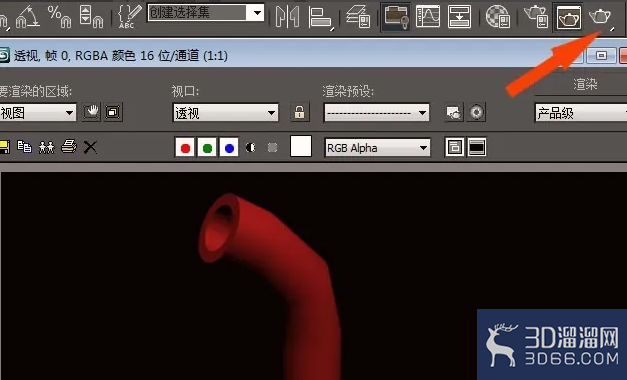Toggle the Percent Snap tool
The height and width of the screenshot is (380, 627).
coord(59,17)
